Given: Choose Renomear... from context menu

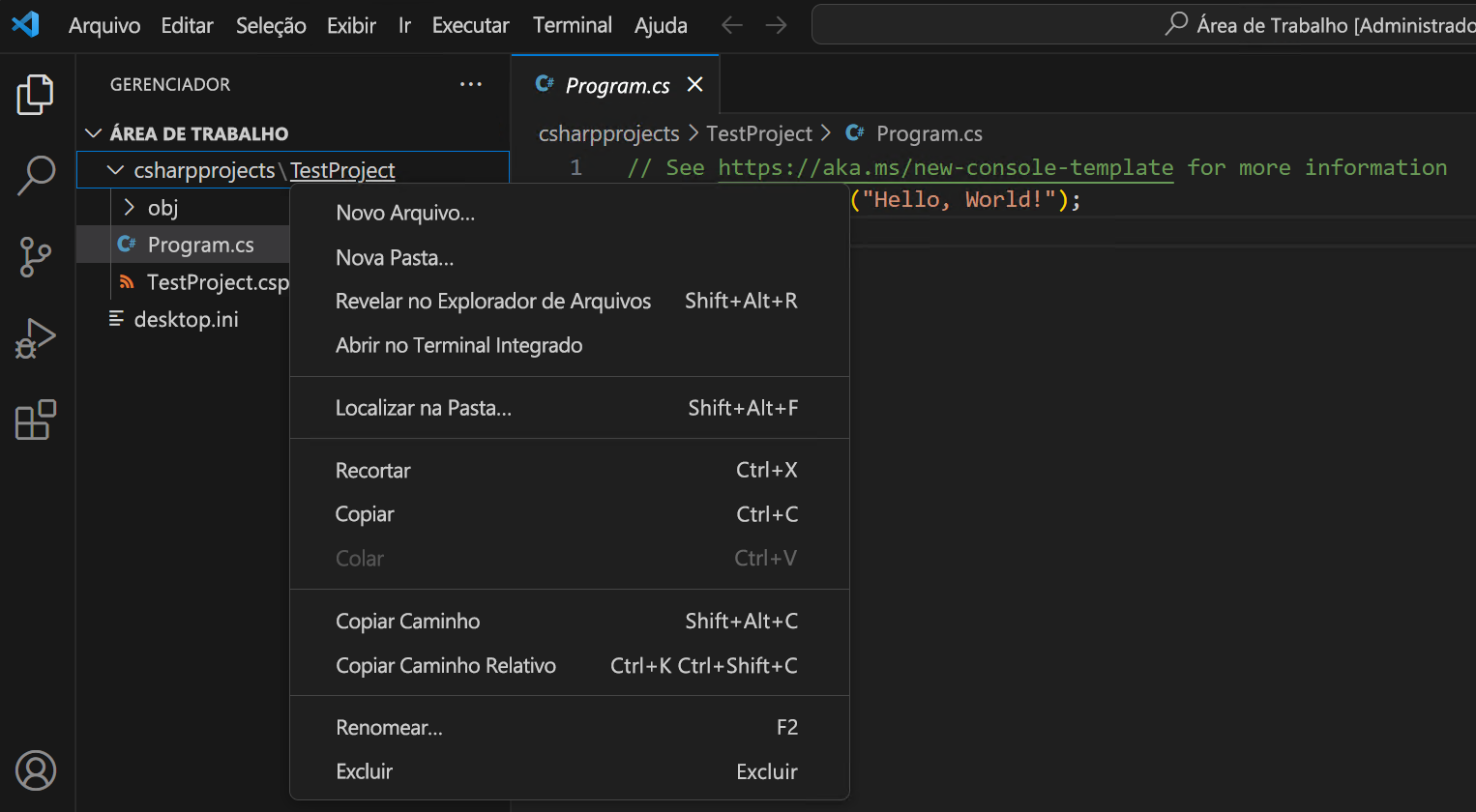Looking at the screenshot, I should [x=570, y=727].
